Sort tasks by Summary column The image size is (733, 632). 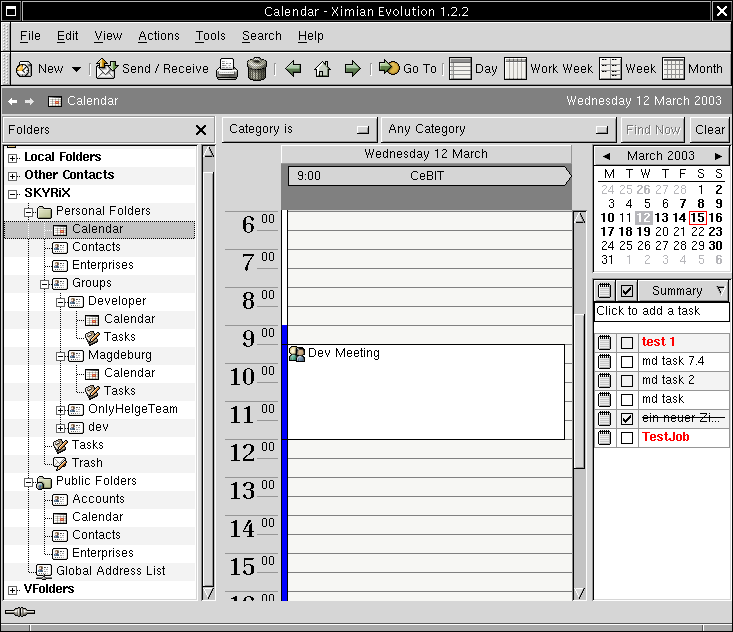point(683,291)
